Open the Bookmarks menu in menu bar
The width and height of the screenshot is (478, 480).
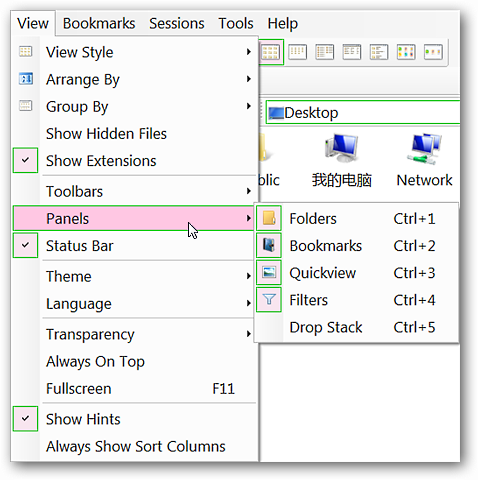click(x=99, y=23)
